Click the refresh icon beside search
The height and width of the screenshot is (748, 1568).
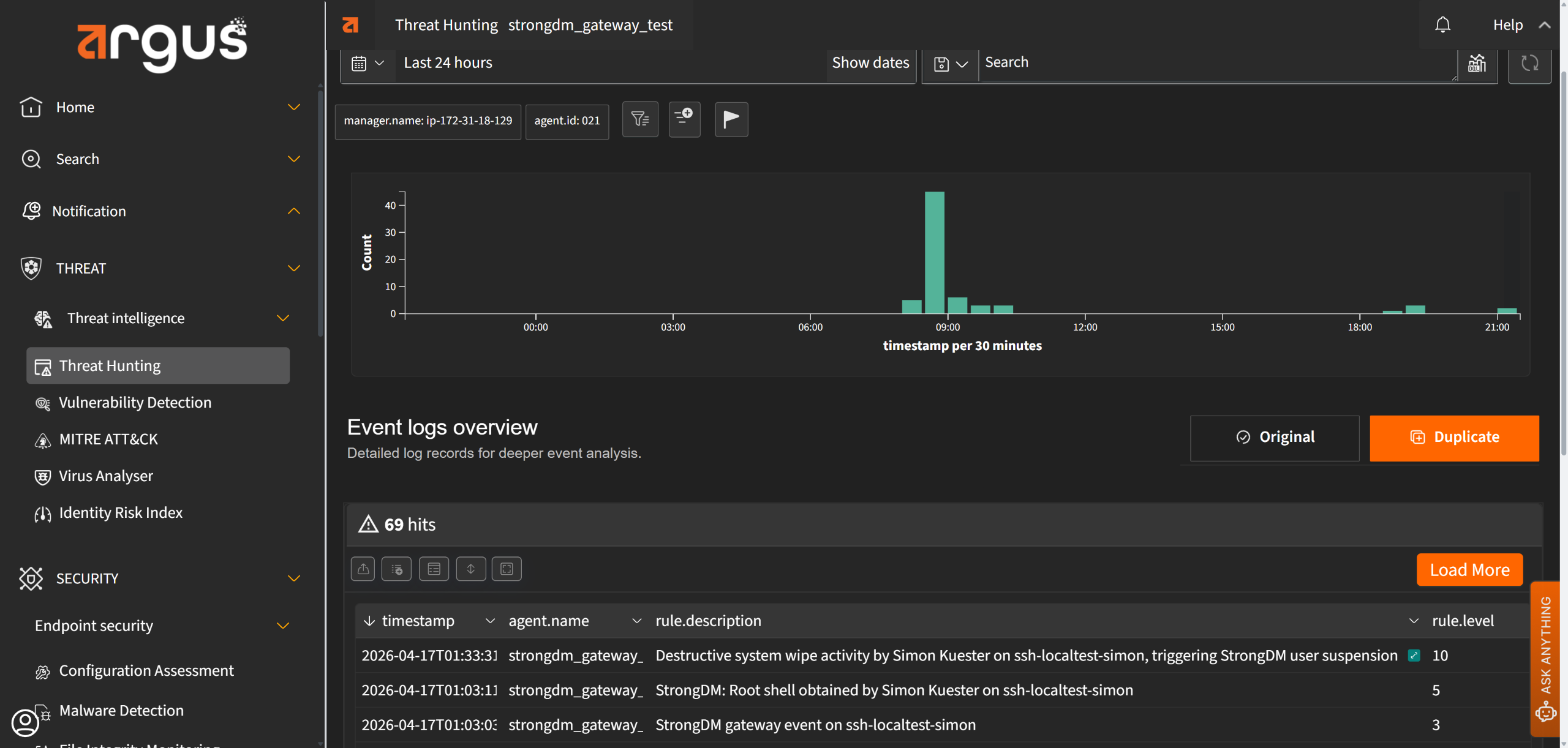1529,63
